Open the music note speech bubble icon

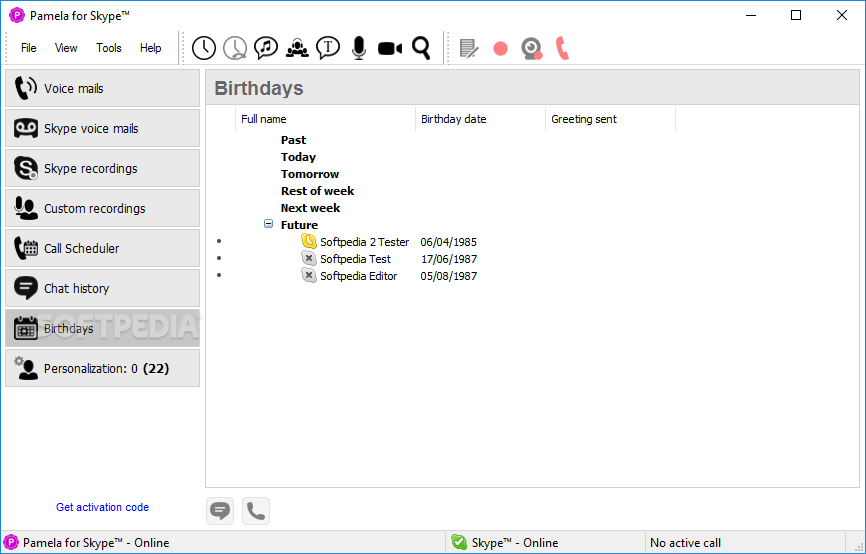pyautogui.click(x=266, y=48)
